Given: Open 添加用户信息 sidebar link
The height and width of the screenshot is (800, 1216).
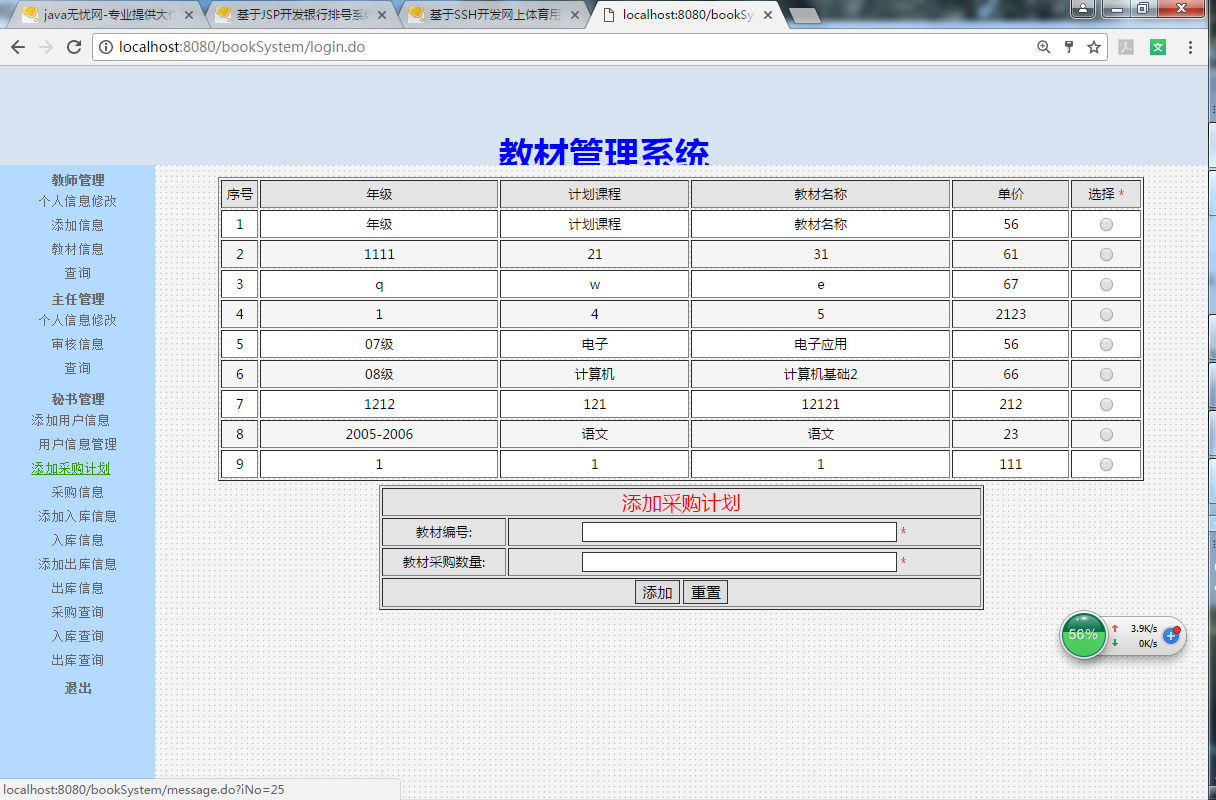Looking at the screenshot, I should click(x=70, y=420).
